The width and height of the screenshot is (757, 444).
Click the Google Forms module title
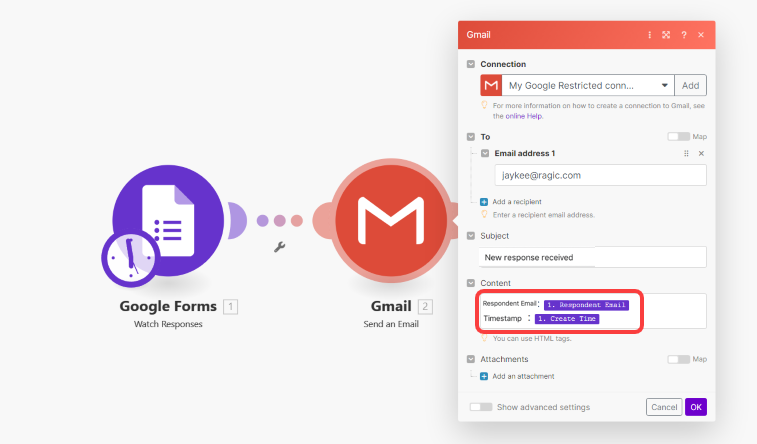coord(168,306)
